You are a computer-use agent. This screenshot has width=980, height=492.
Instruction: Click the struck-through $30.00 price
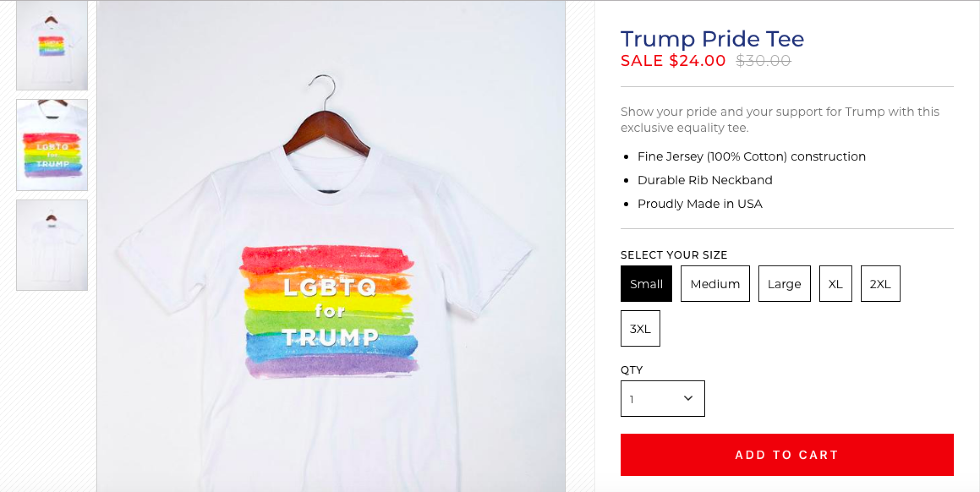[x=763, y=61]
